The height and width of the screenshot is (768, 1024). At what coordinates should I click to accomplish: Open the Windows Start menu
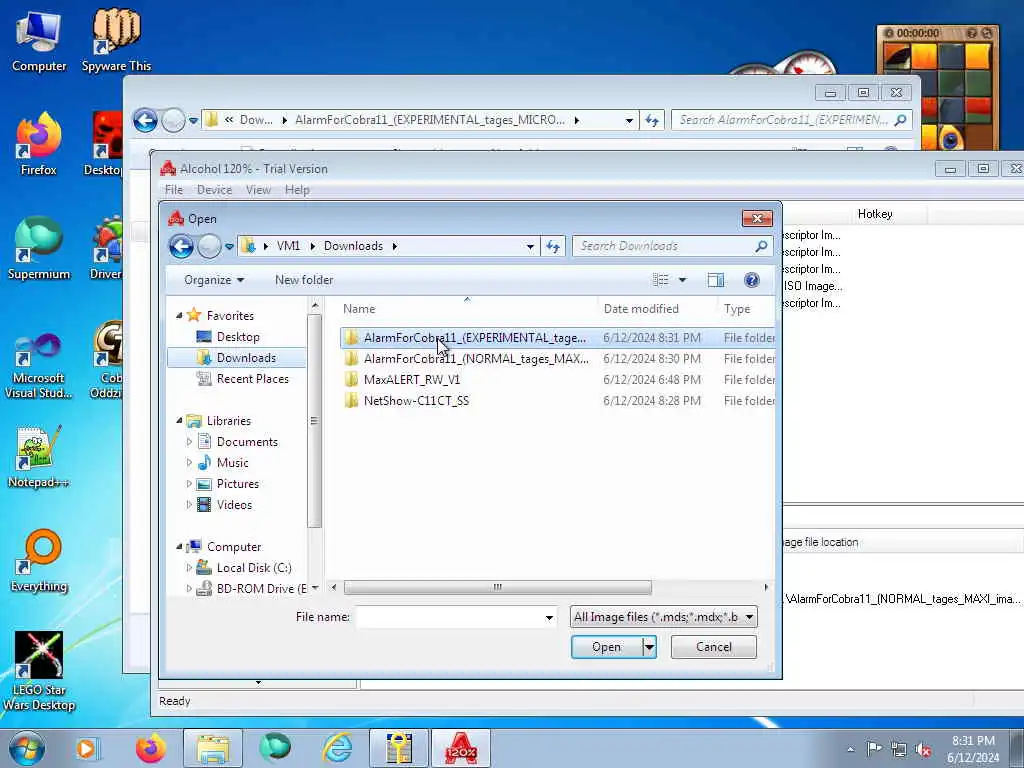coord(27,748)
